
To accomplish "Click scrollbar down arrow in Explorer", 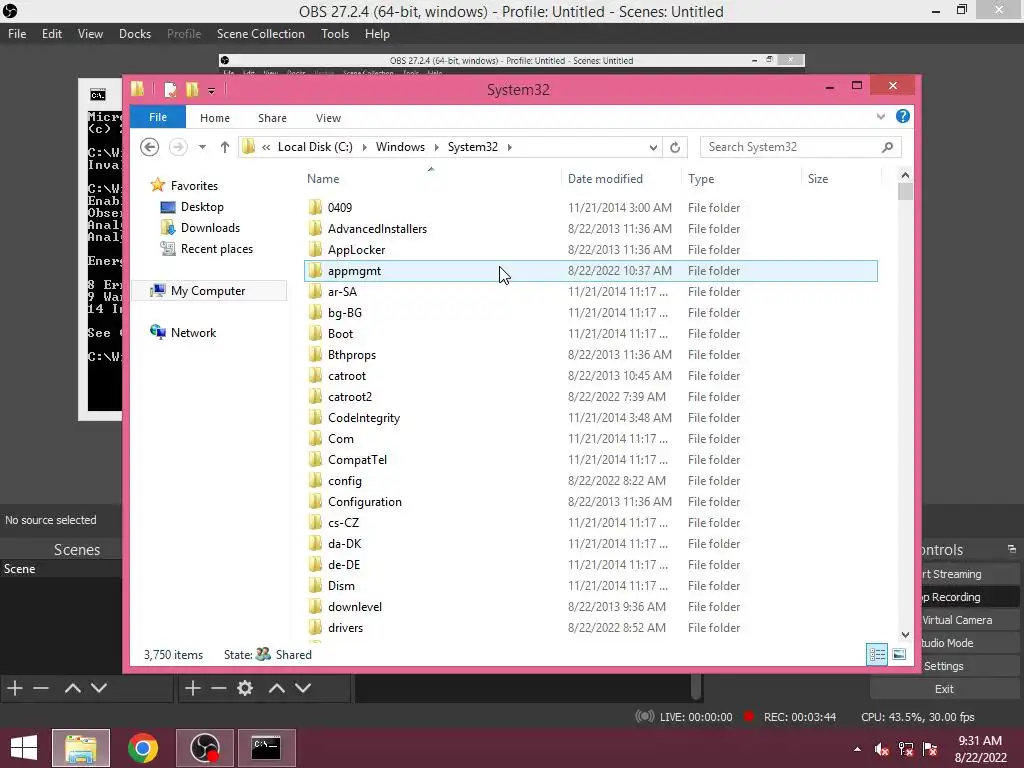I will point(905,634).
